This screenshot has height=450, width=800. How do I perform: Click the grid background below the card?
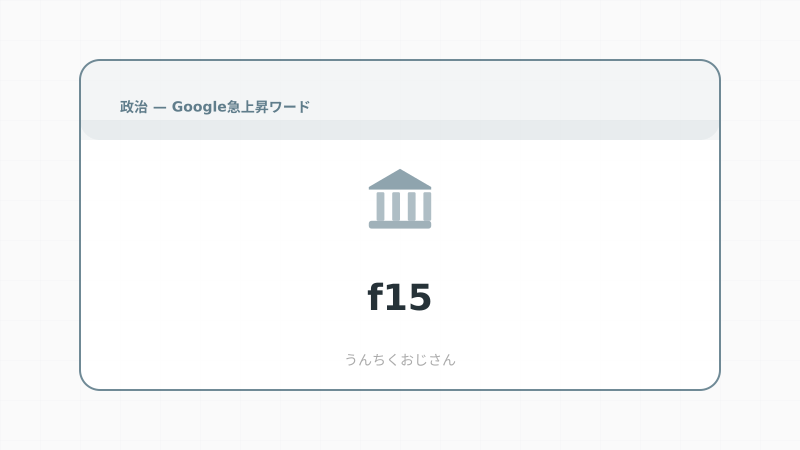(400, 420)
